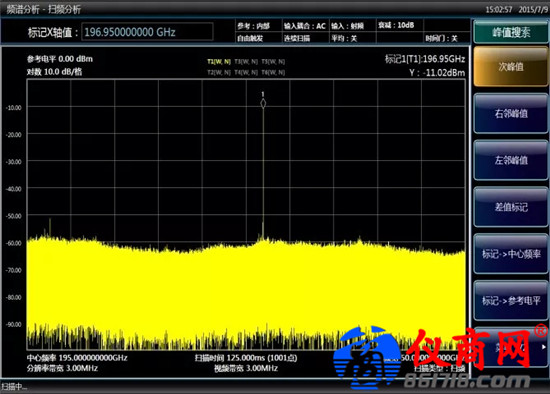
Task: Open the 衰减: 10dB attenuation setting
Action: (x=396, y=25)
